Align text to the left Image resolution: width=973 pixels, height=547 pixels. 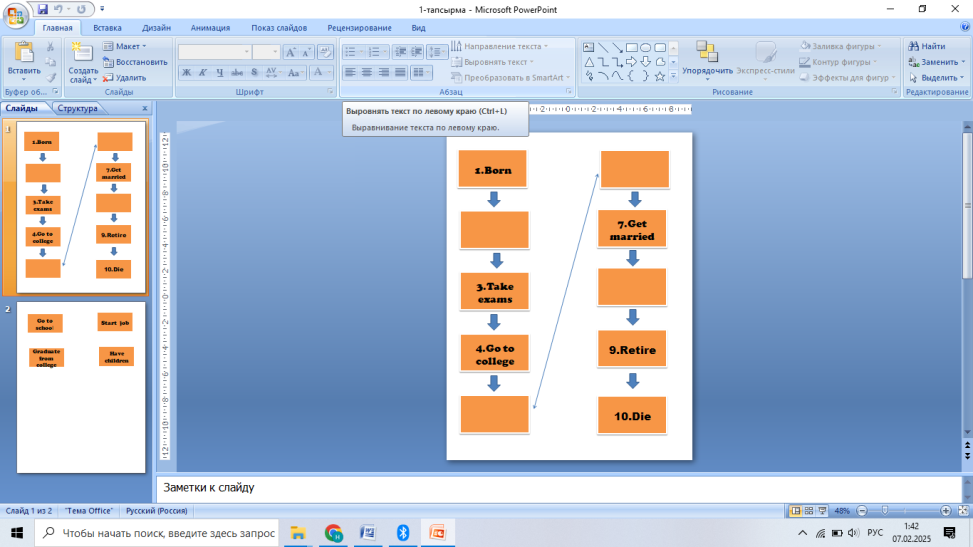[x=351, y=72]
